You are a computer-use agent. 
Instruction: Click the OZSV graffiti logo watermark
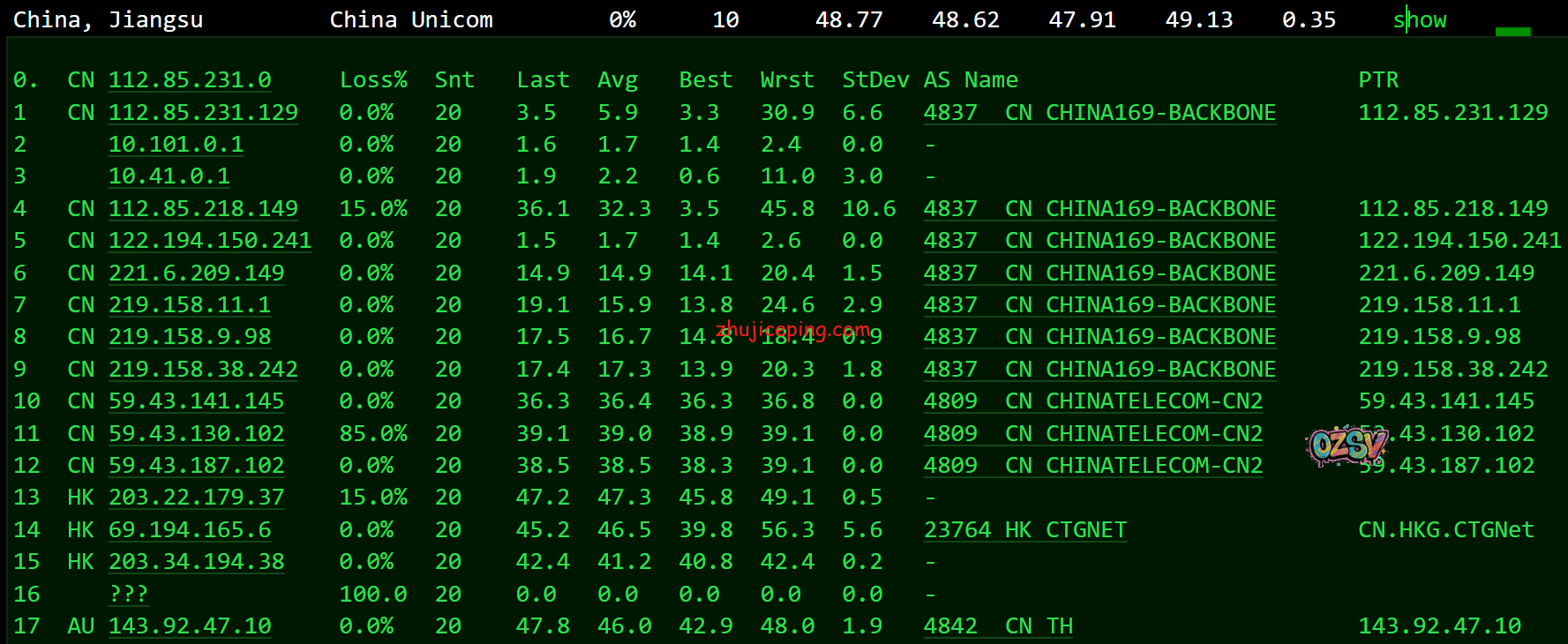[x=1345, y=446]
